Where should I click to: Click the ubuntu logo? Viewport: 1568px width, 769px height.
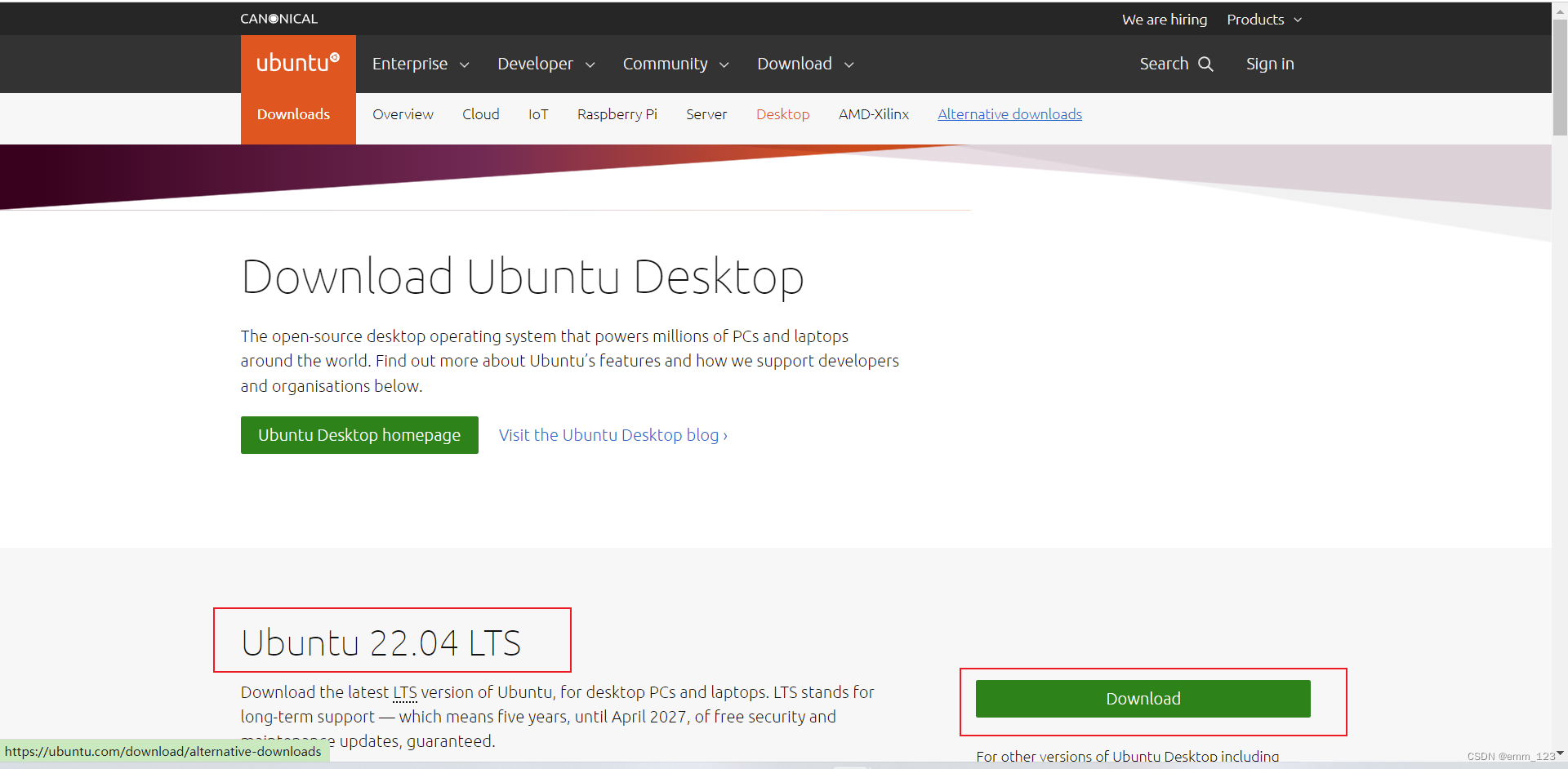[298, 63]
